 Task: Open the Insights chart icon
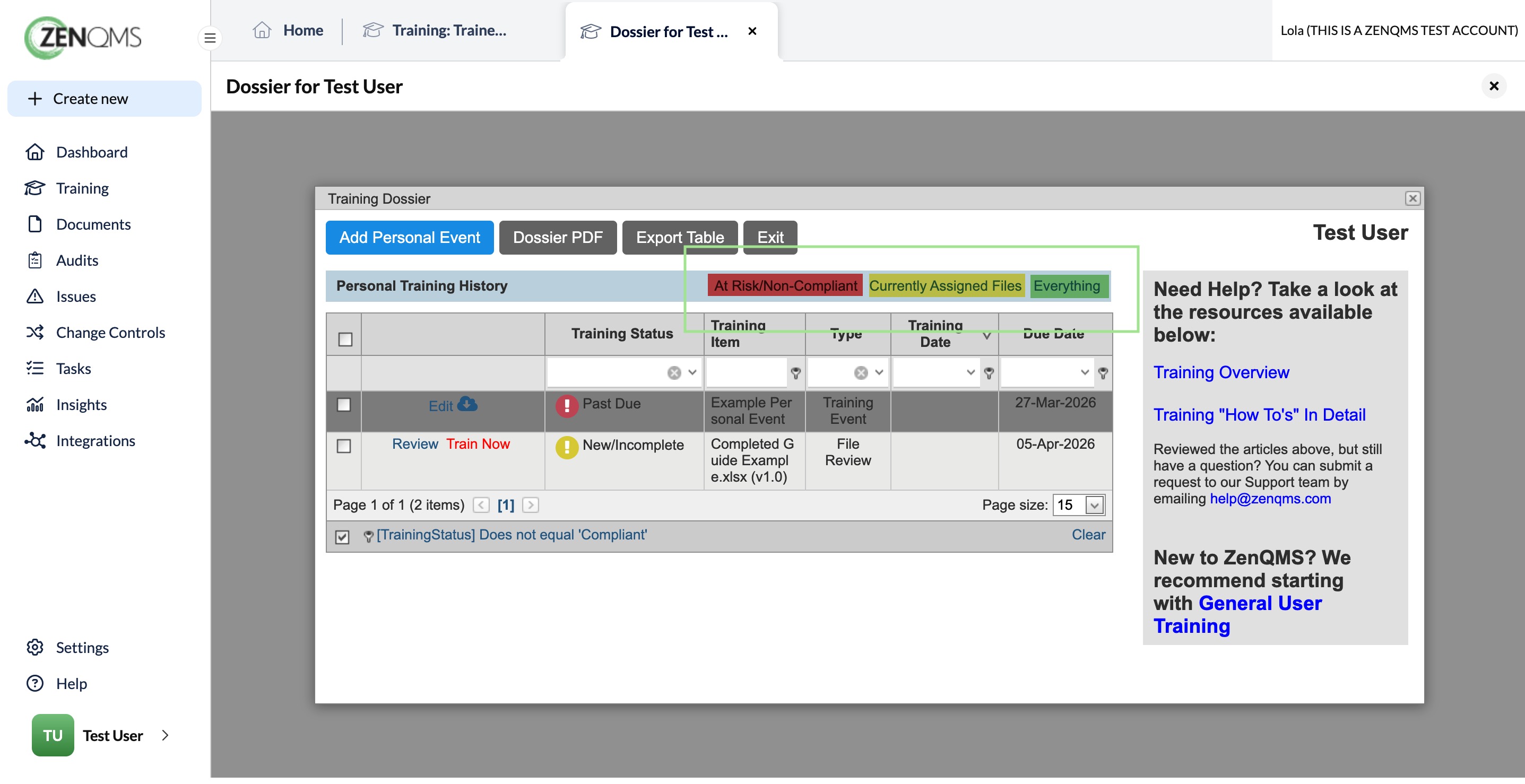pyautogui.click(x=35, y=405)
